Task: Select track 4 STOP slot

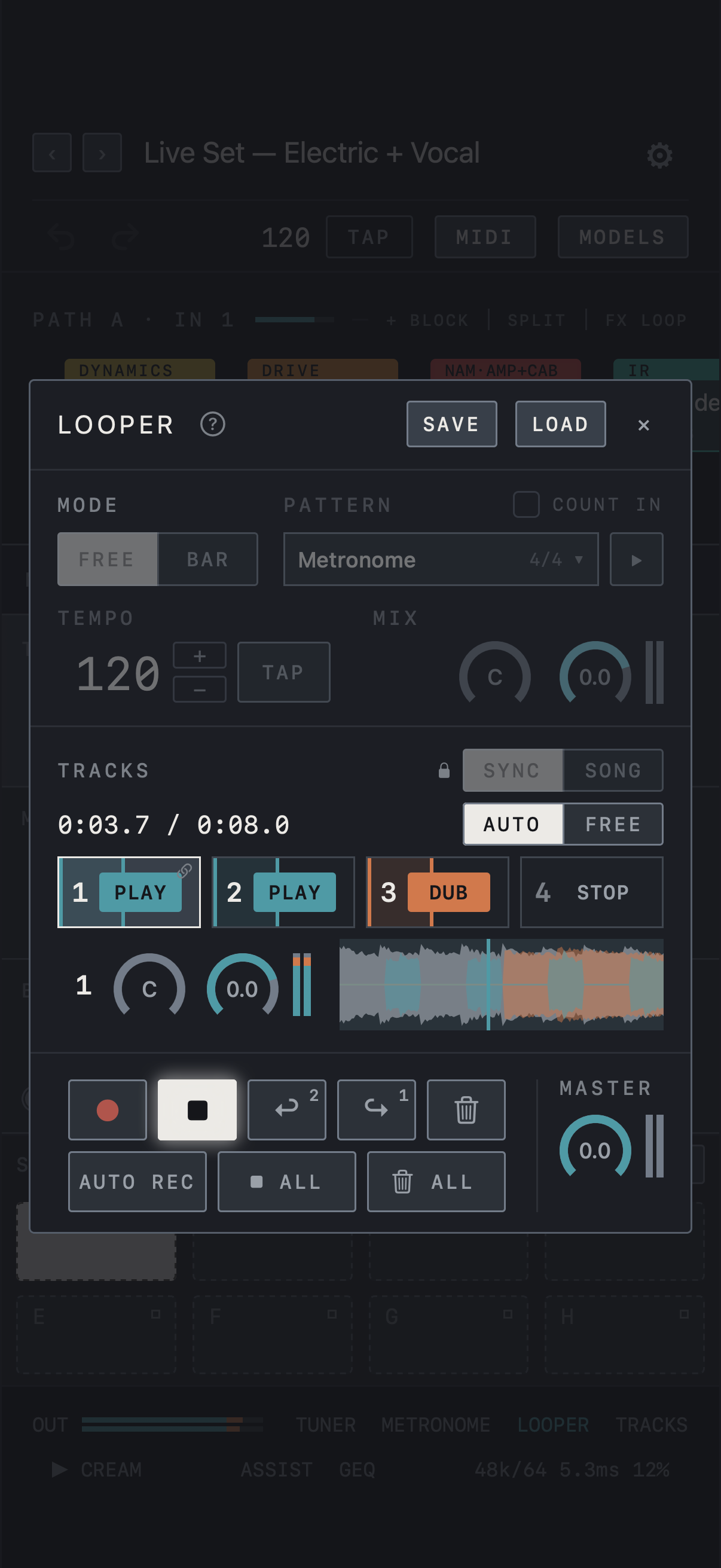Action: (x=592, y=892)
